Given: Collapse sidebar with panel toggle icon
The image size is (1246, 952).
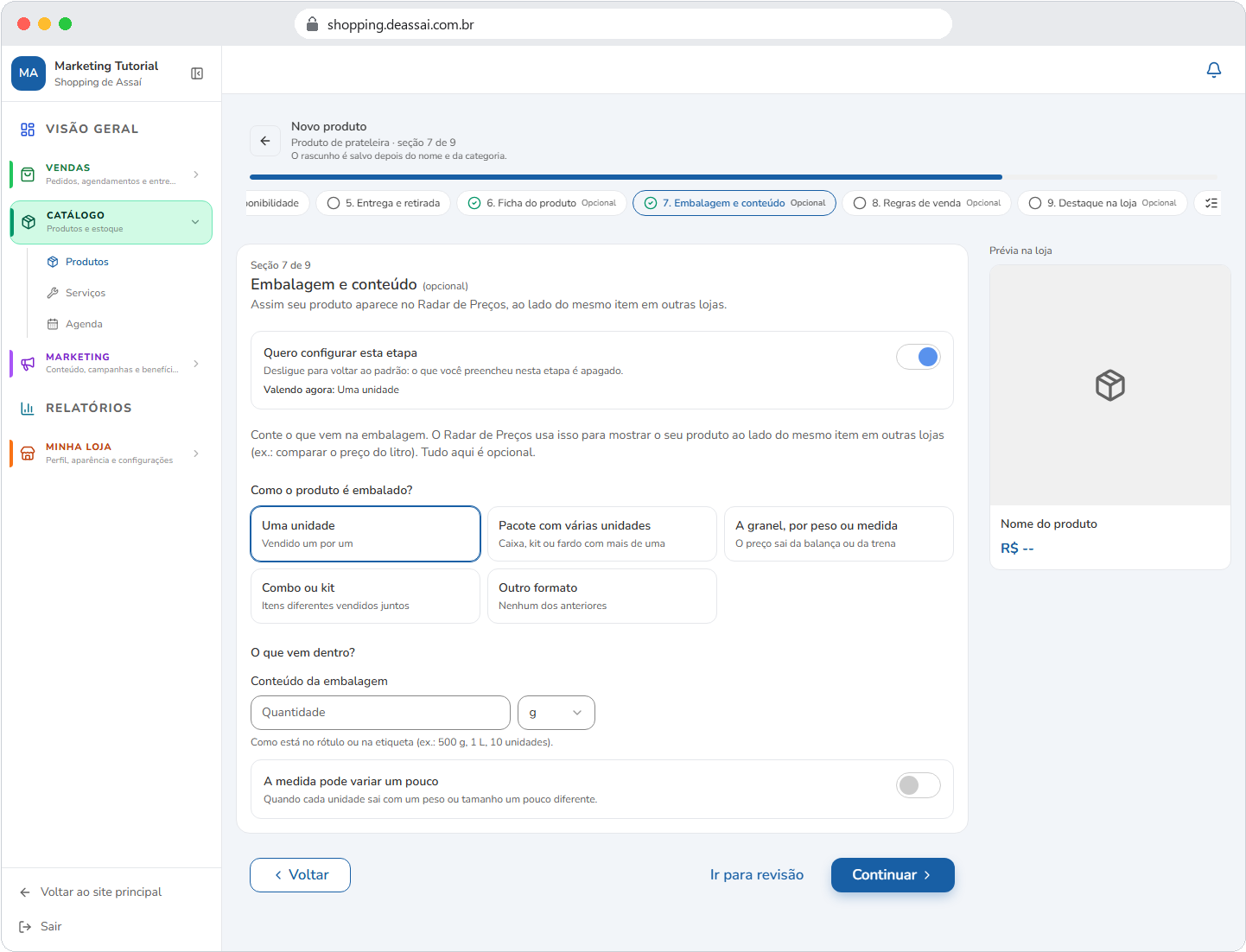Looking at the screenshot, I should 197,73.
